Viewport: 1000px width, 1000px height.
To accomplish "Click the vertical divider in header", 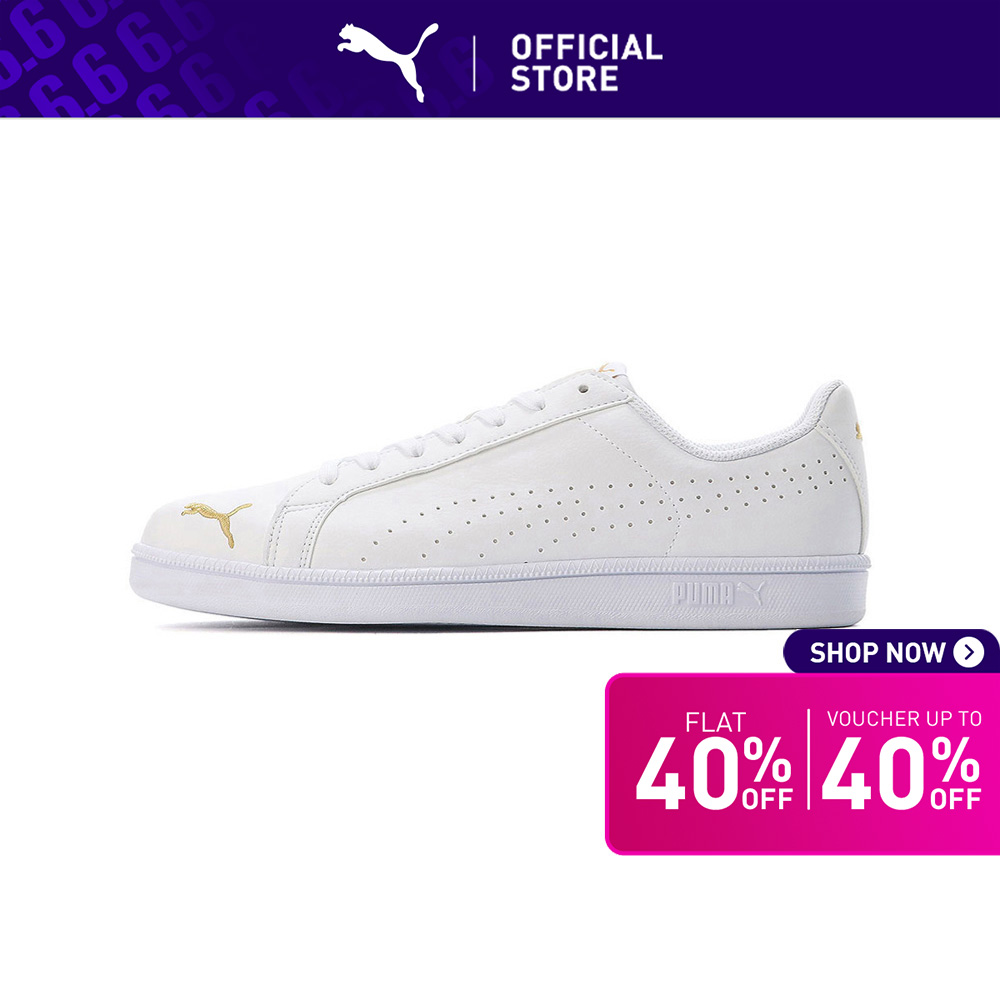I will point(474,63).
